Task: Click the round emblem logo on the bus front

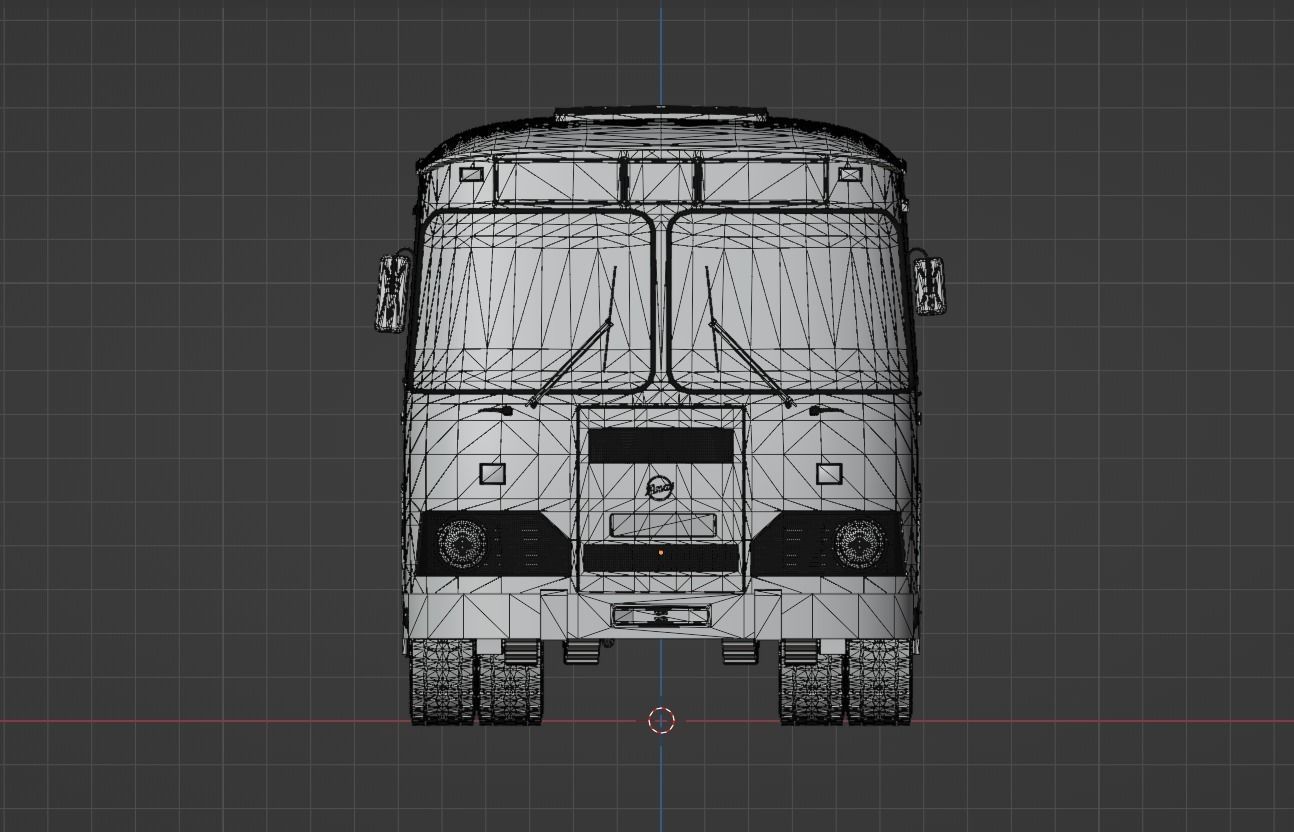Action: tap(660, 488)
